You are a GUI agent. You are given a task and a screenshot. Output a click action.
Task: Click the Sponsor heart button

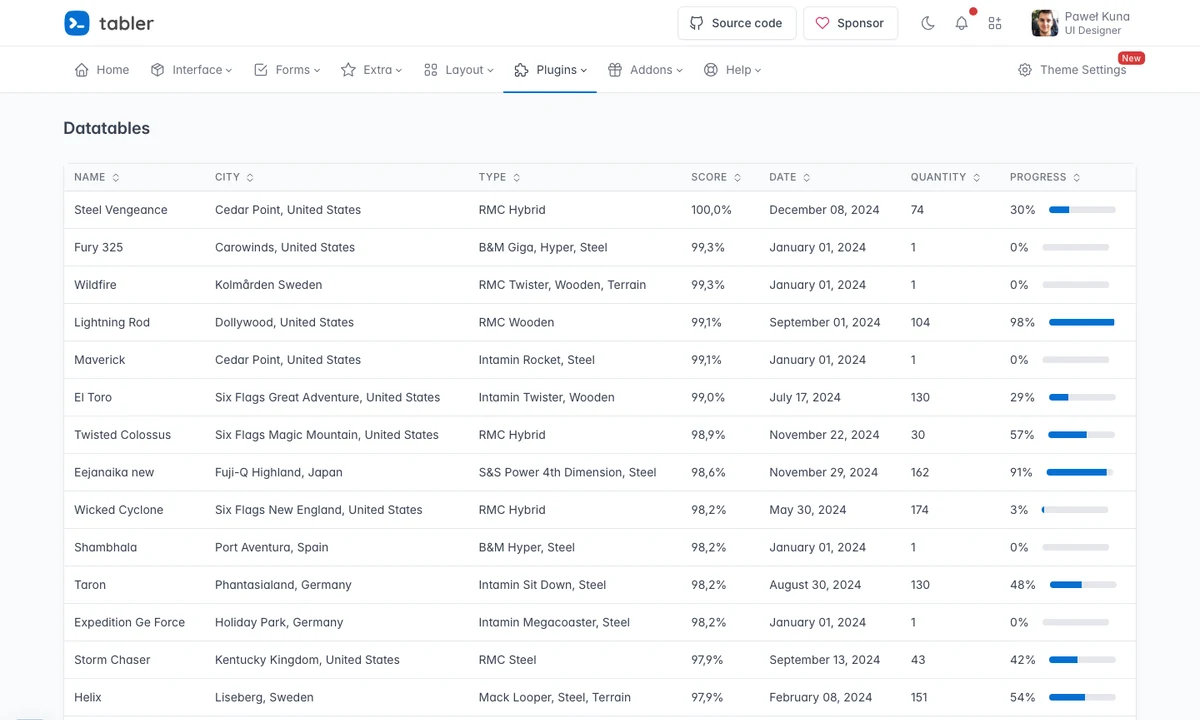click(850, 23)
